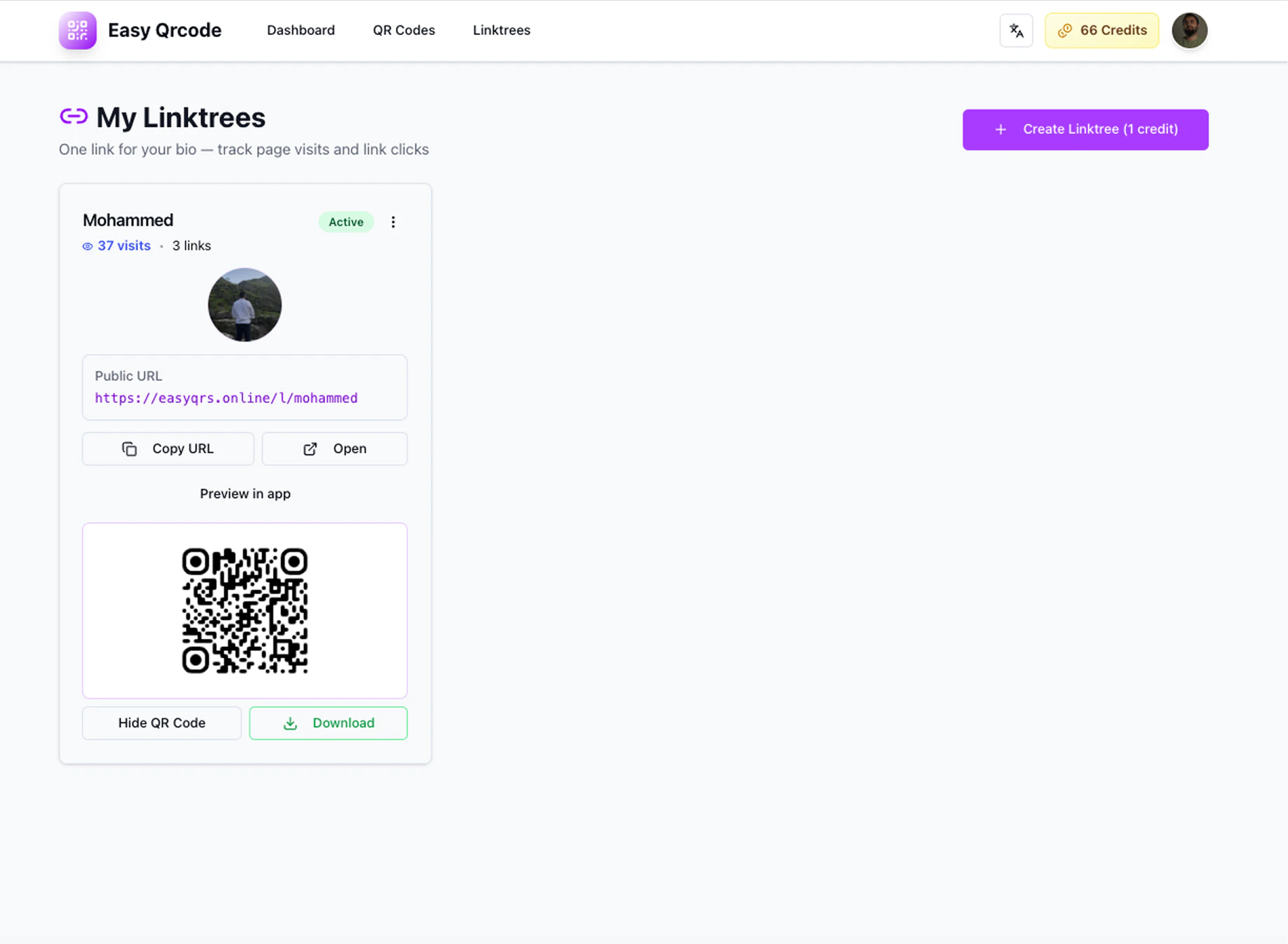Click the download arrow icon
1288x944 pixels.
pos(290,723)
